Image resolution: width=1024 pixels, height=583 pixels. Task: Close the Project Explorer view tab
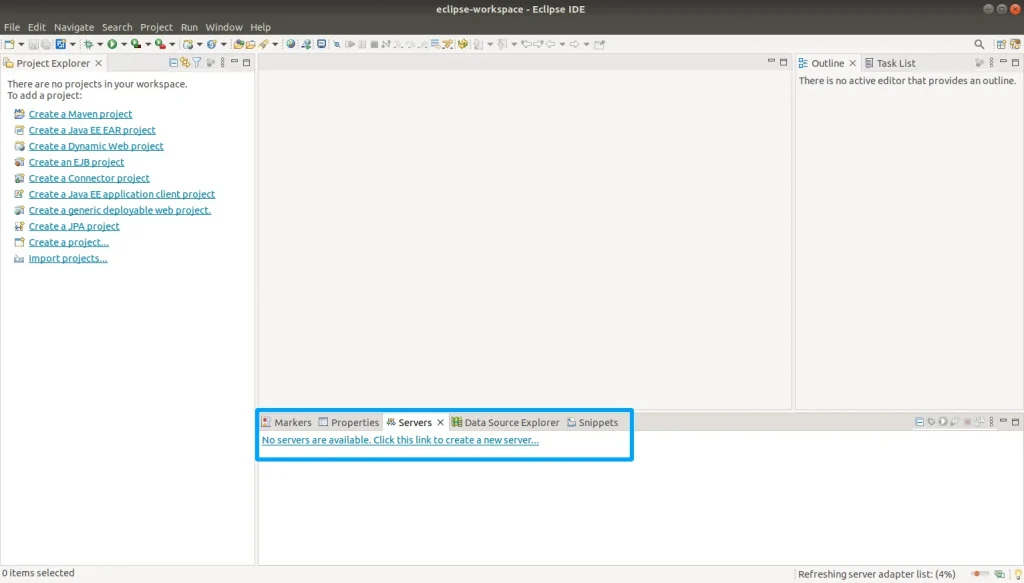(x=98, y=63)
